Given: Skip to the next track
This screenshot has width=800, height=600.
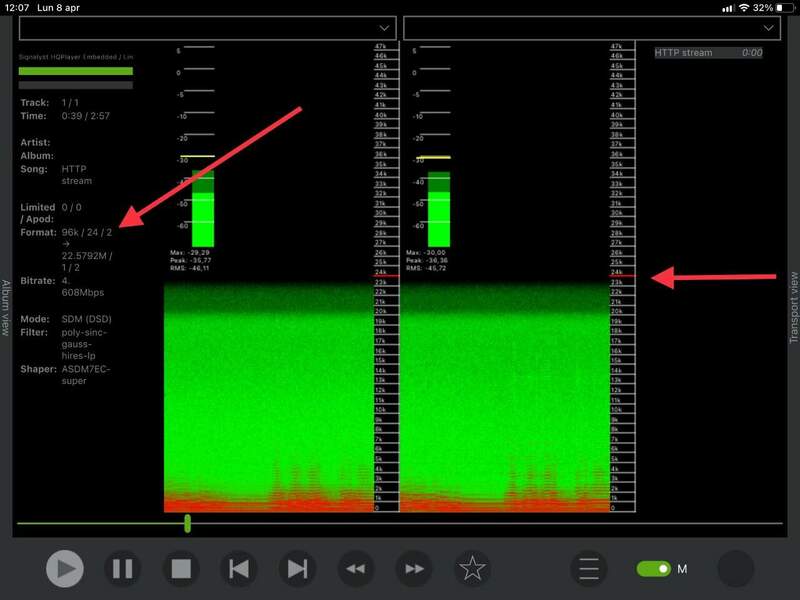Looking at the screenshot, I should point(297,569).
